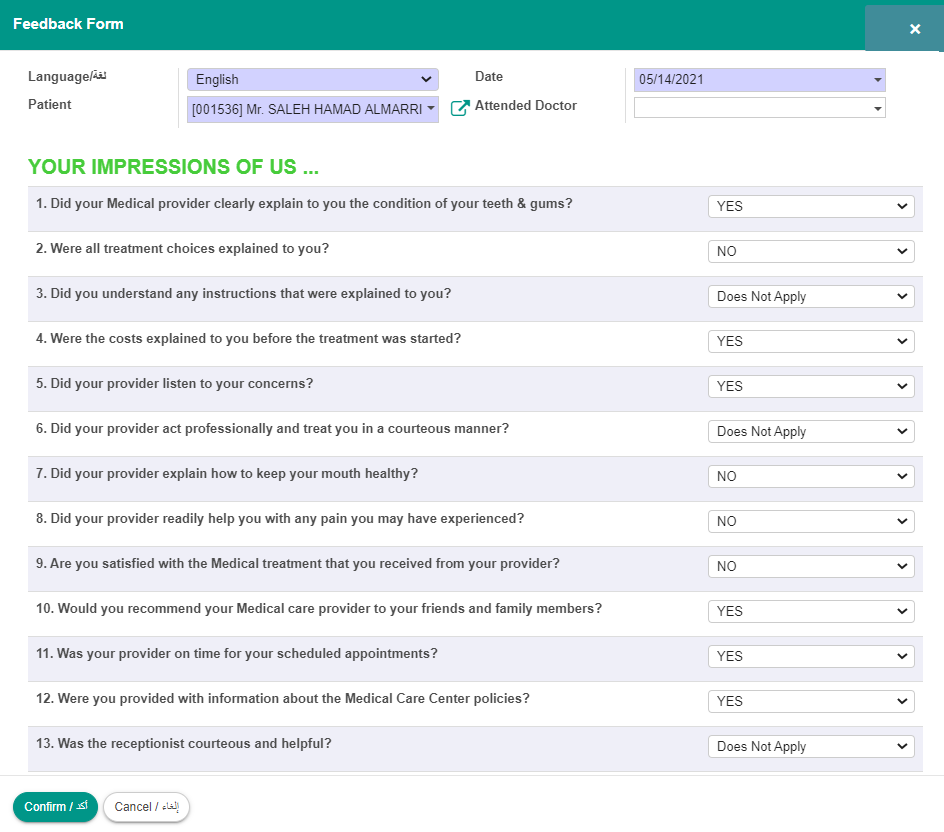This screenshot has width=944, height=832.
Task: Click question text '2. Were all treatment choices explained'
Action: pos(182,249)
